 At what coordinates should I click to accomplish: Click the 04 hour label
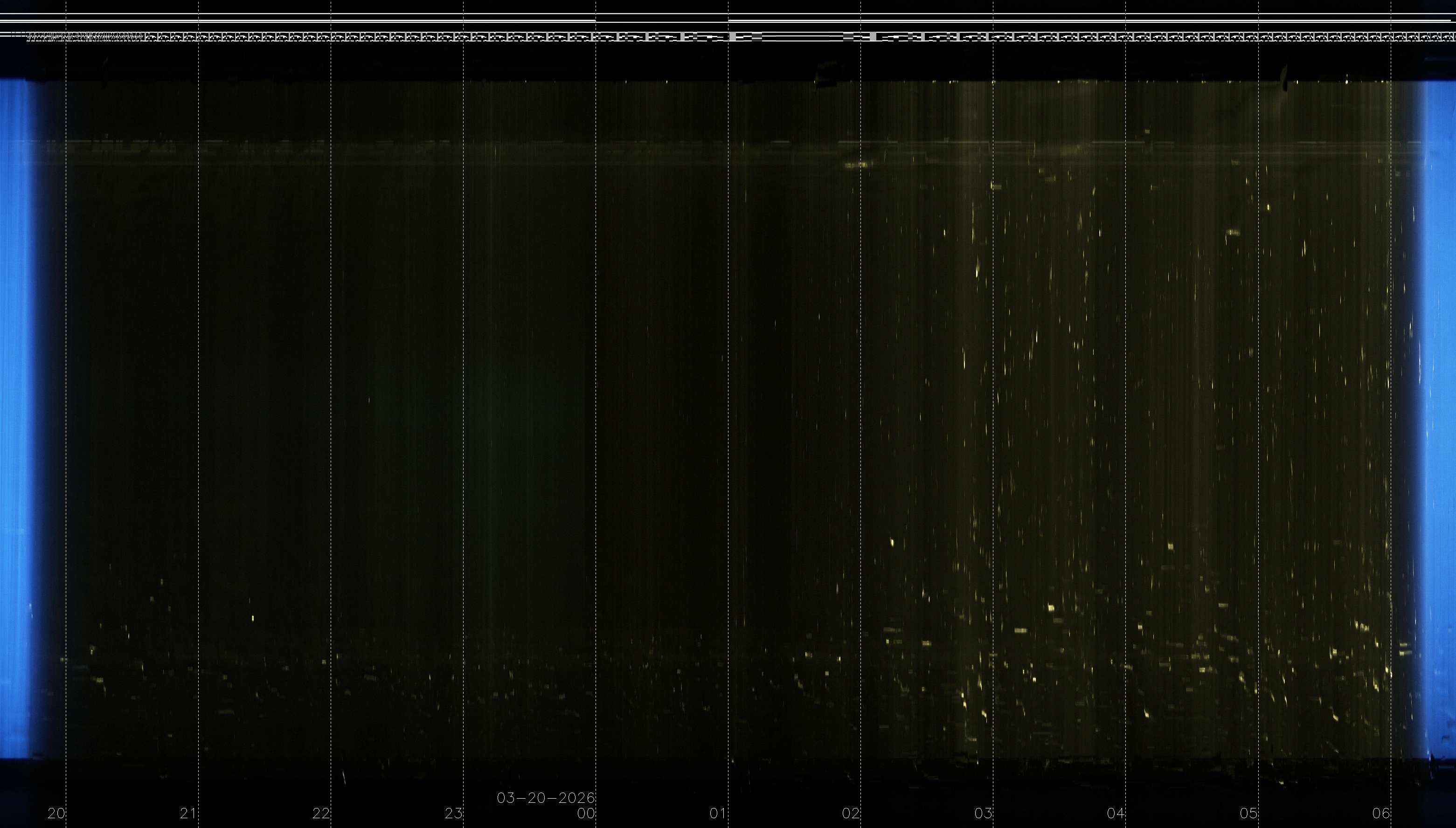point(1116,813)
